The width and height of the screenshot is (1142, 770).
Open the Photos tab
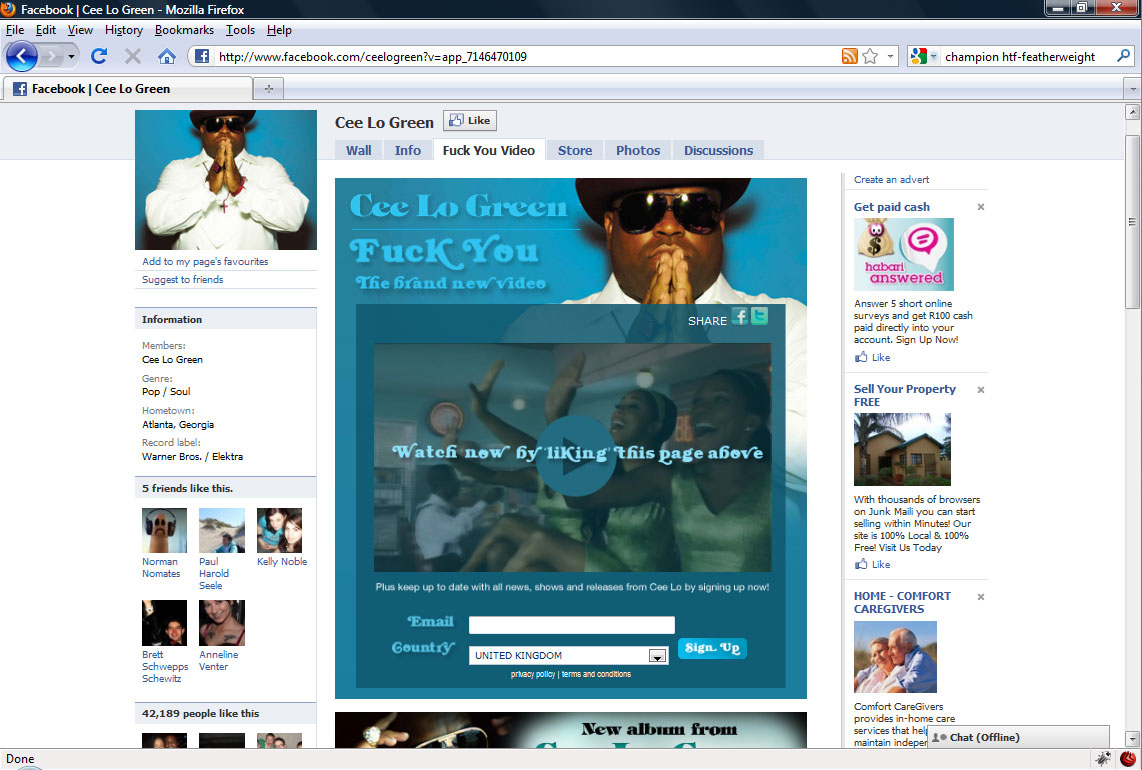coord(638,150)
